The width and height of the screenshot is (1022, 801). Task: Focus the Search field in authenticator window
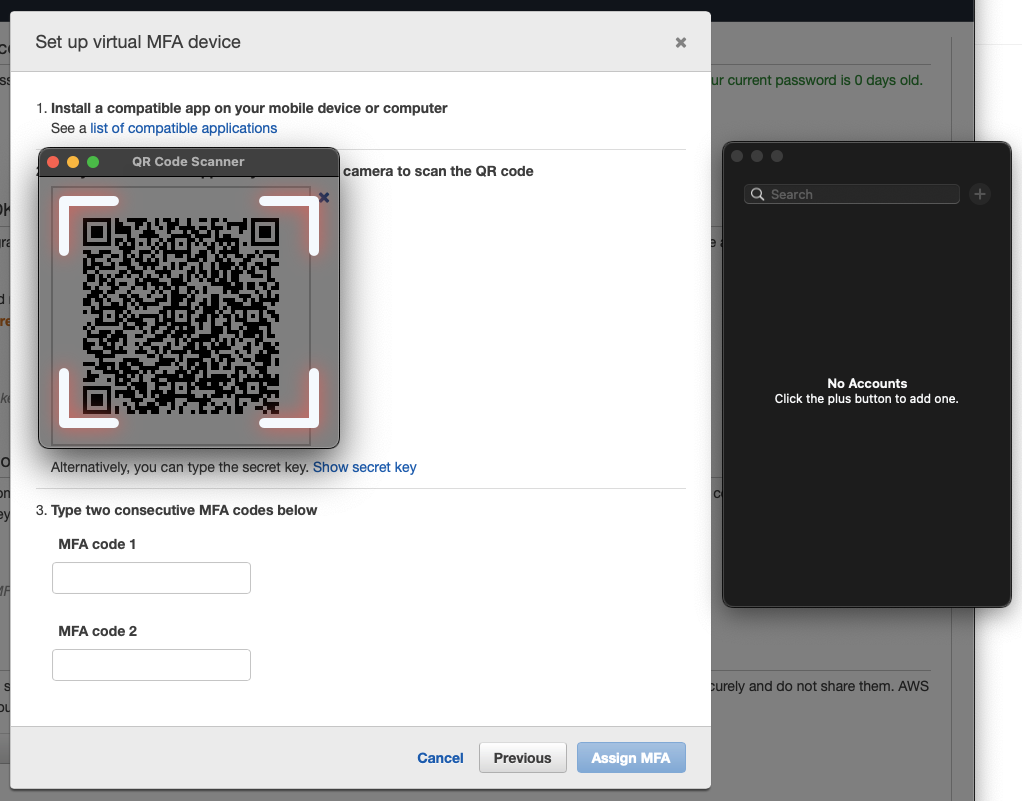852,194
